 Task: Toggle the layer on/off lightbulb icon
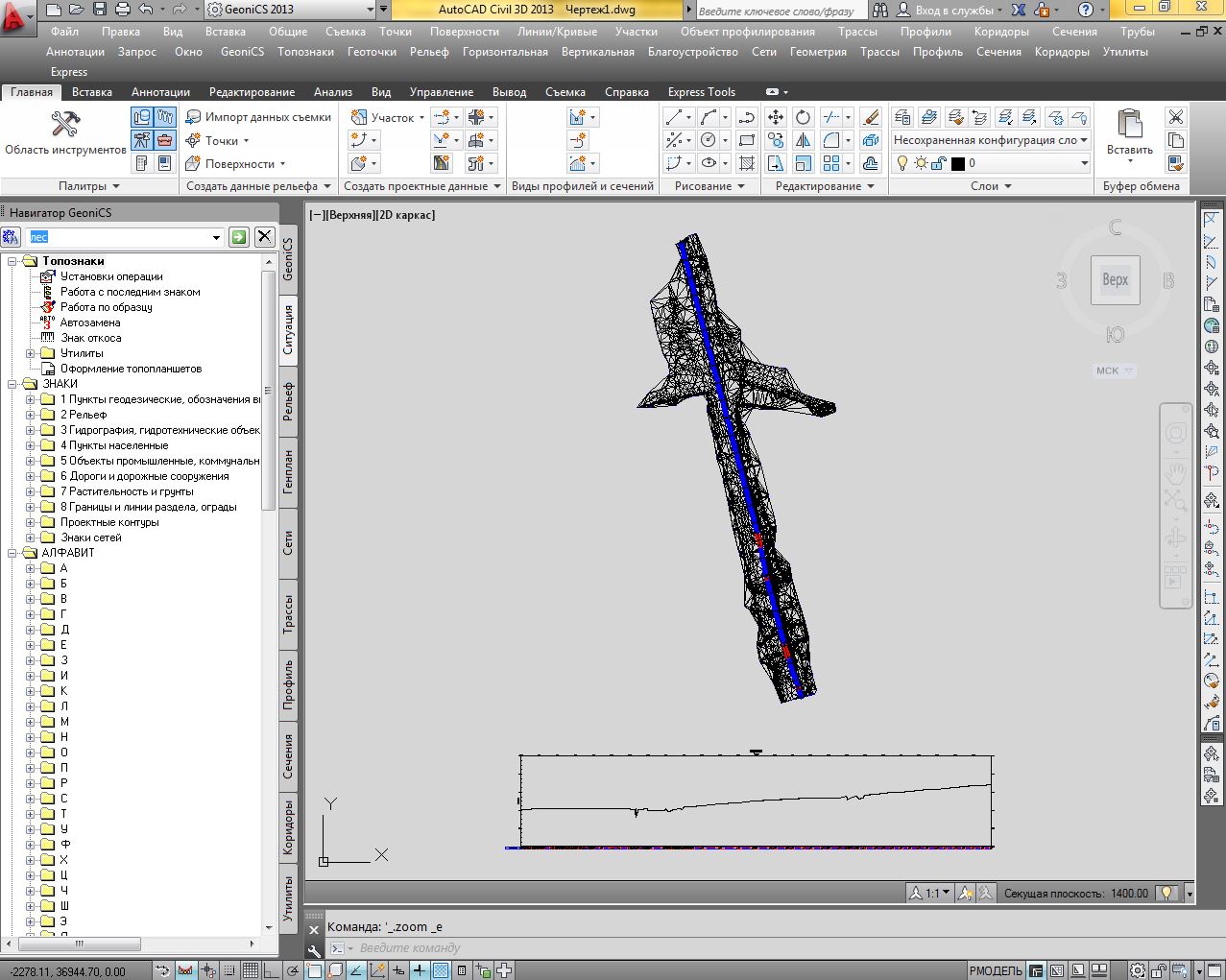click(x=902, y=163)
